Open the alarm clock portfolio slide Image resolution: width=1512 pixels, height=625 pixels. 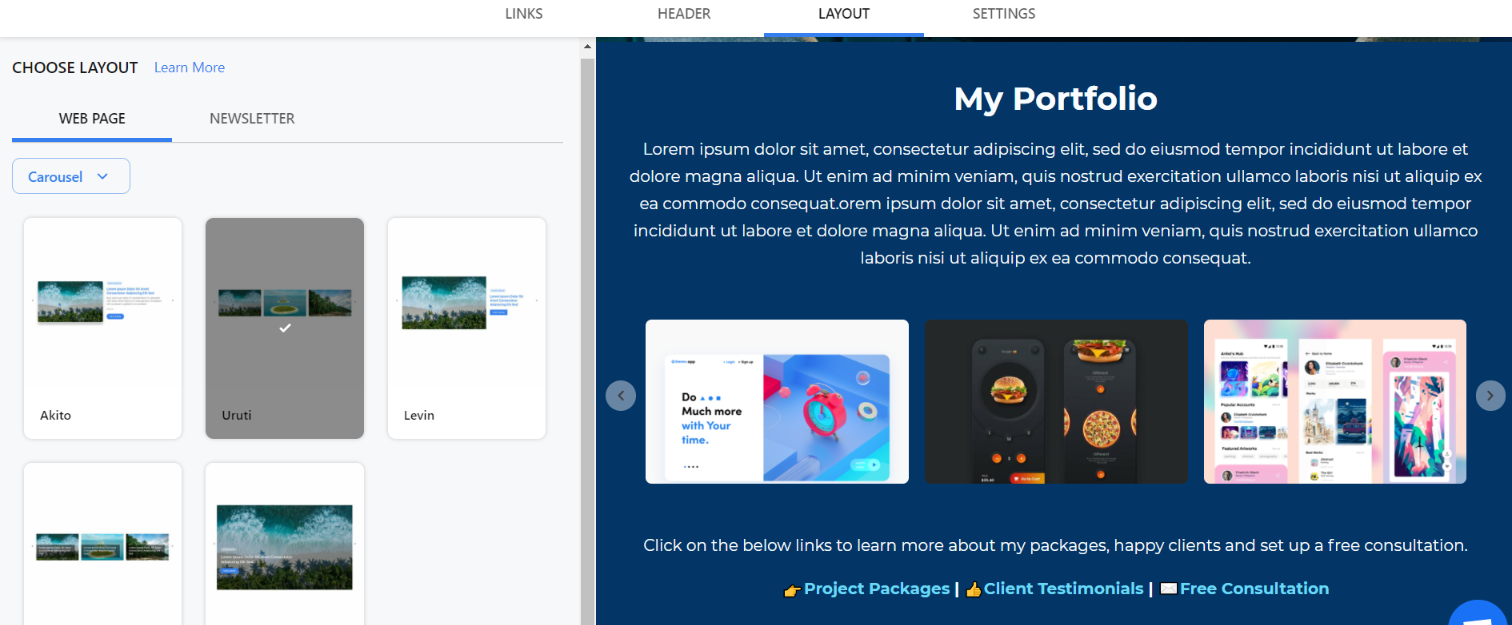[777, 401]
